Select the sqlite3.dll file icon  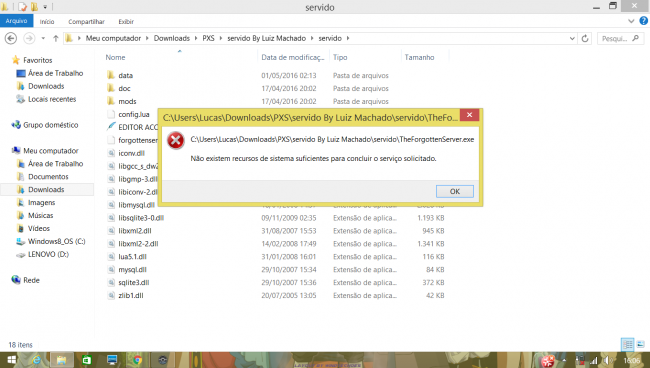click(111, 282)
